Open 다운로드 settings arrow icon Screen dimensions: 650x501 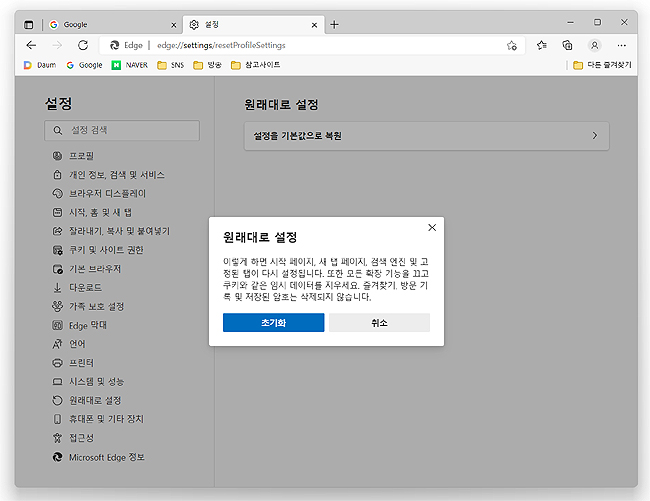coord(57,288)
